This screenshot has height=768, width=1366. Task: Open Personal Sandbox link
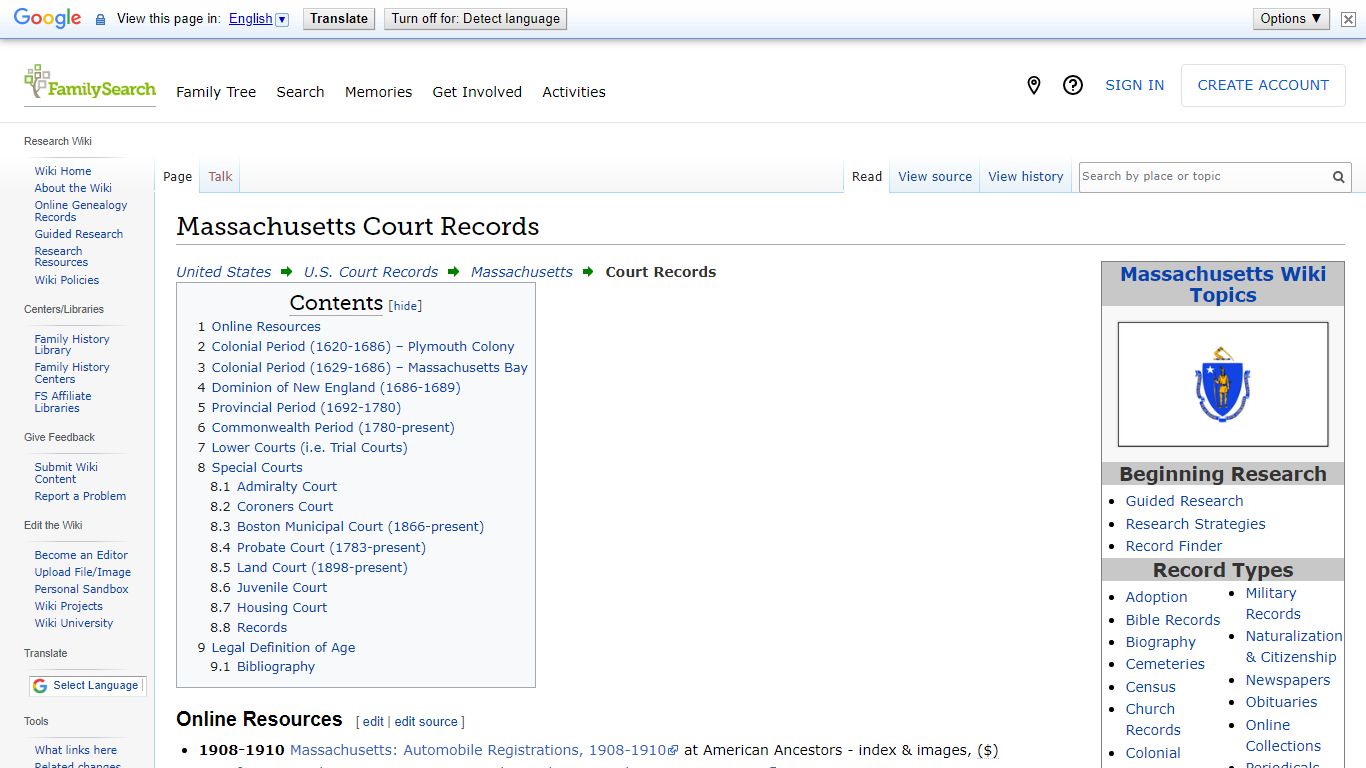pyautogui.click(x=82, y=589)
